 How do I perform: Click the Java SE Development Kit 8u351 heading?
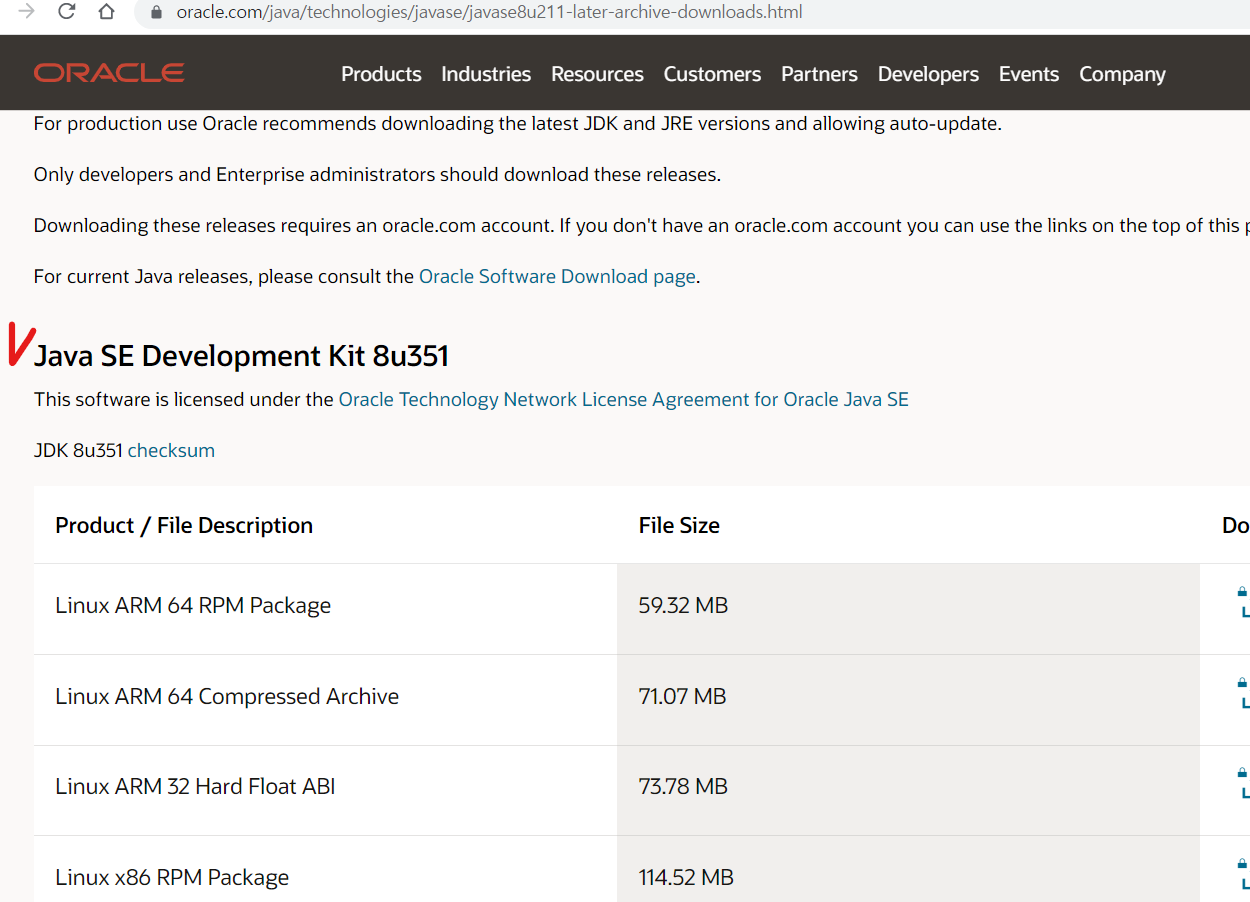(x=241, y=356)
